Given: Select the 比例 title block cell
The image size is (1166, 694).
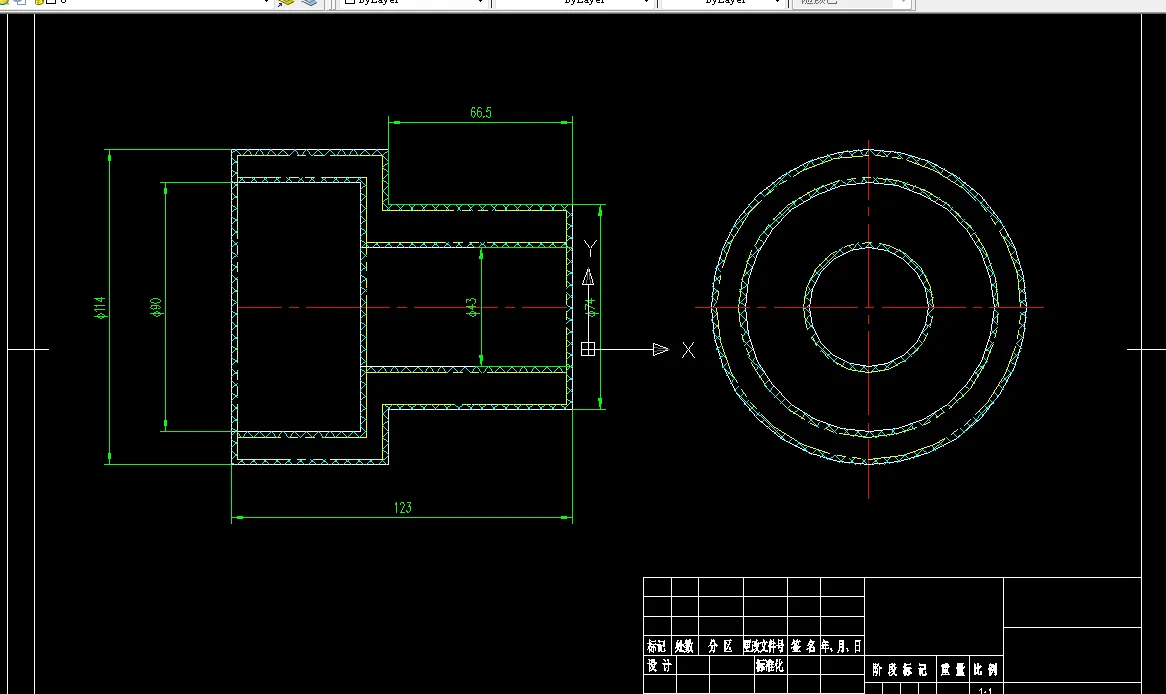Looking at the screenshot, I should pos(986,669).
